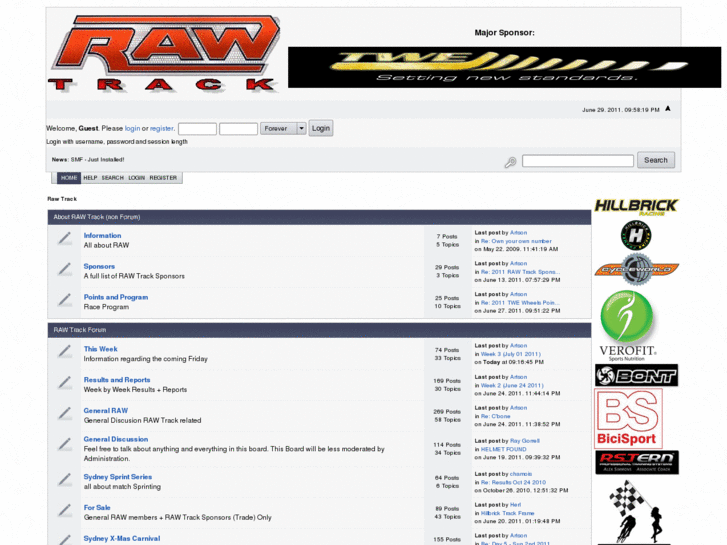727x545 pixels.
Task: Follow the register link in welcome text
Action: pyautogui.click(x=161, y=128)
